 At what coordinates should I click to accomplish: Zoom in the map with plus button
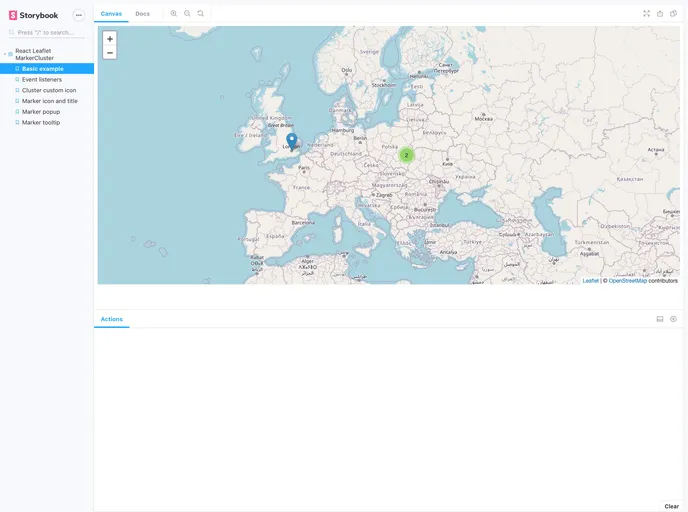click(x=110, y=39)
